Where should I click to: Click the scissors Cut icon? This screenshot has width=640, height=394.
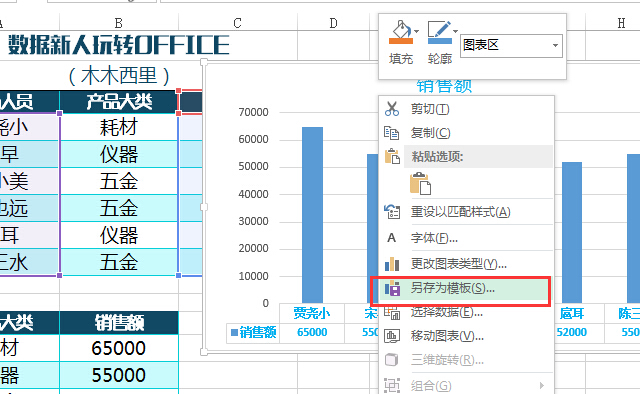[392, 109]
